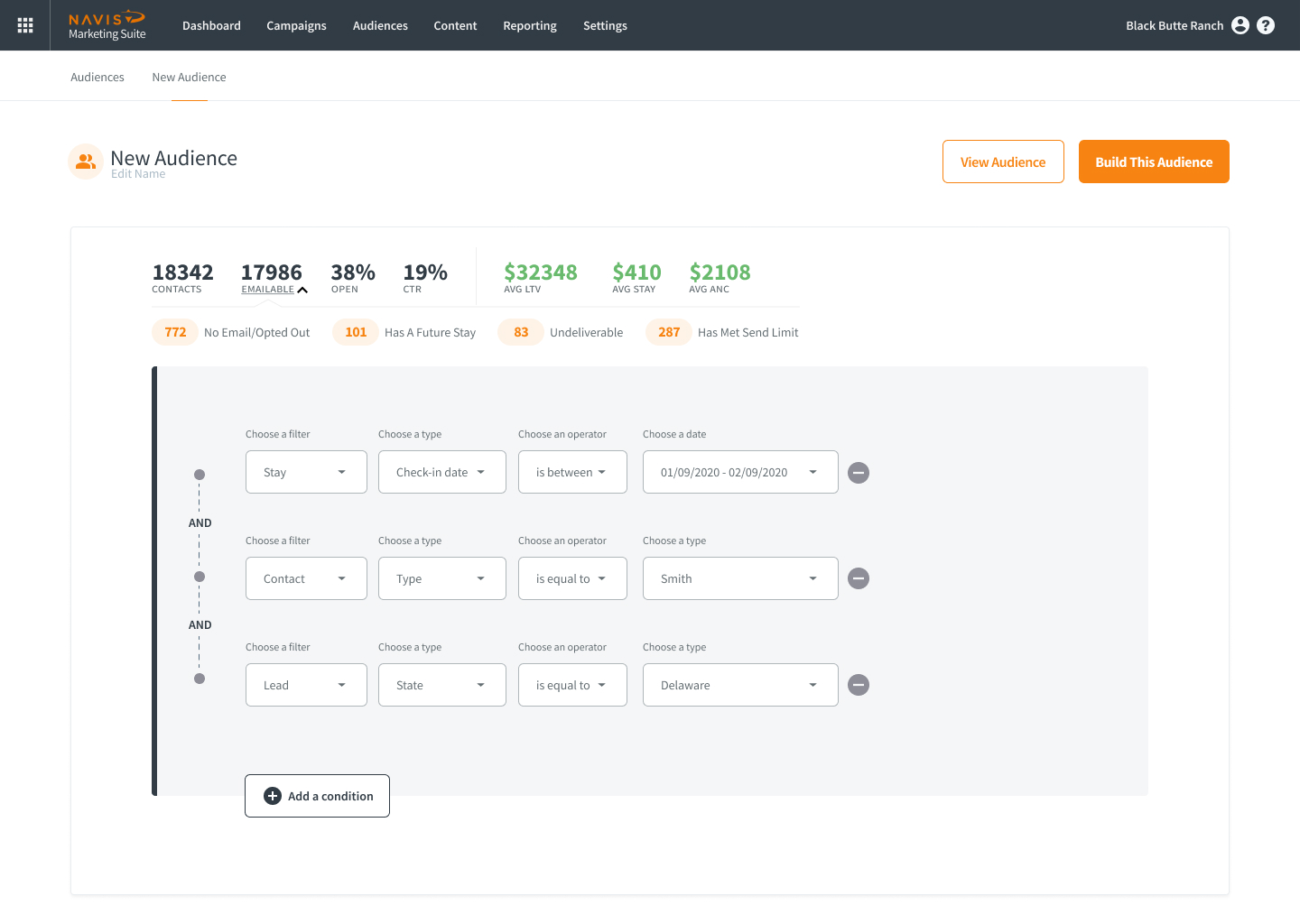Remove the Stay check-in date condition

pyautogui.click(x=859, y=473)
